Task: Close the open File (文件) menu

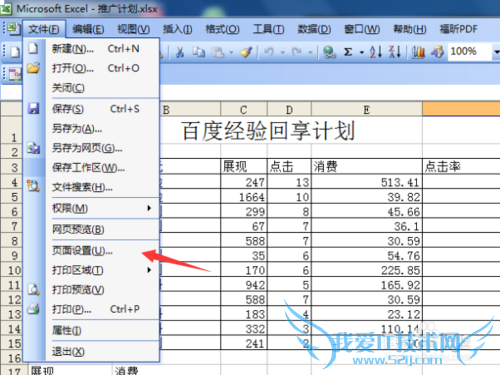Action: 44,29
